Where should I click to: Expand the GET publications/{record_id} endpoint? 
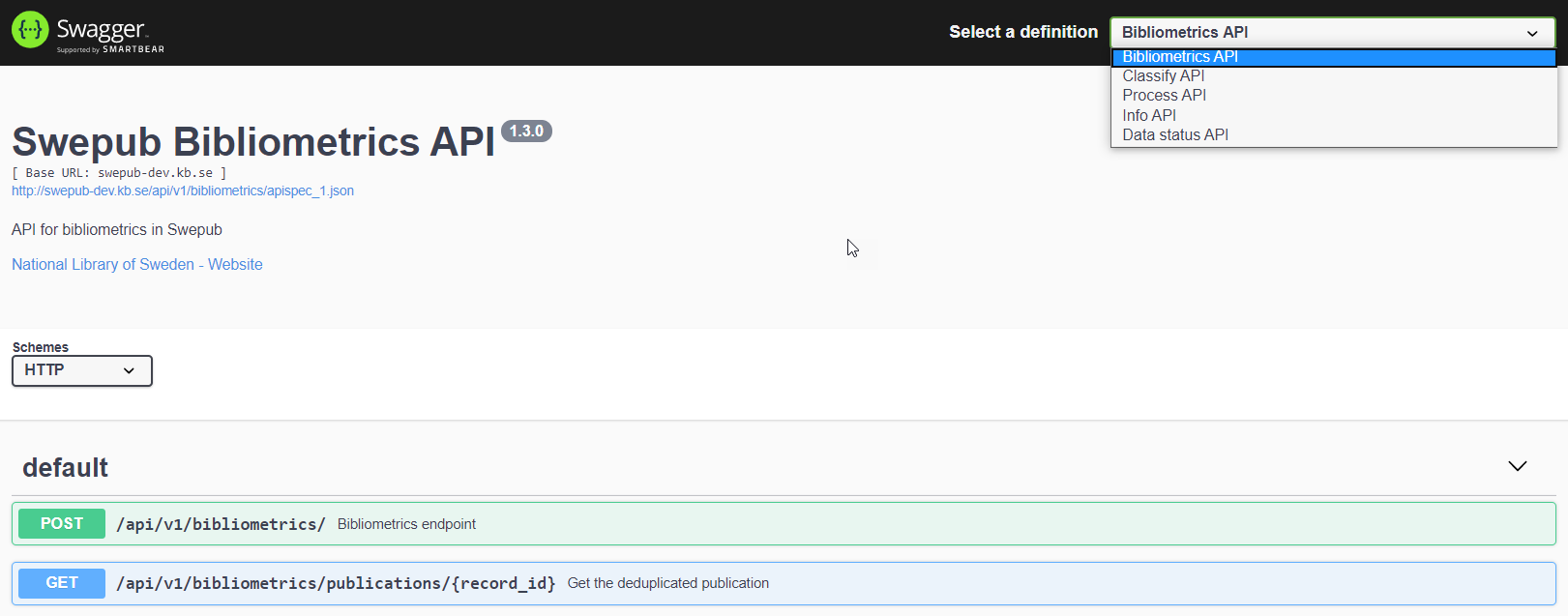(336, 583)
